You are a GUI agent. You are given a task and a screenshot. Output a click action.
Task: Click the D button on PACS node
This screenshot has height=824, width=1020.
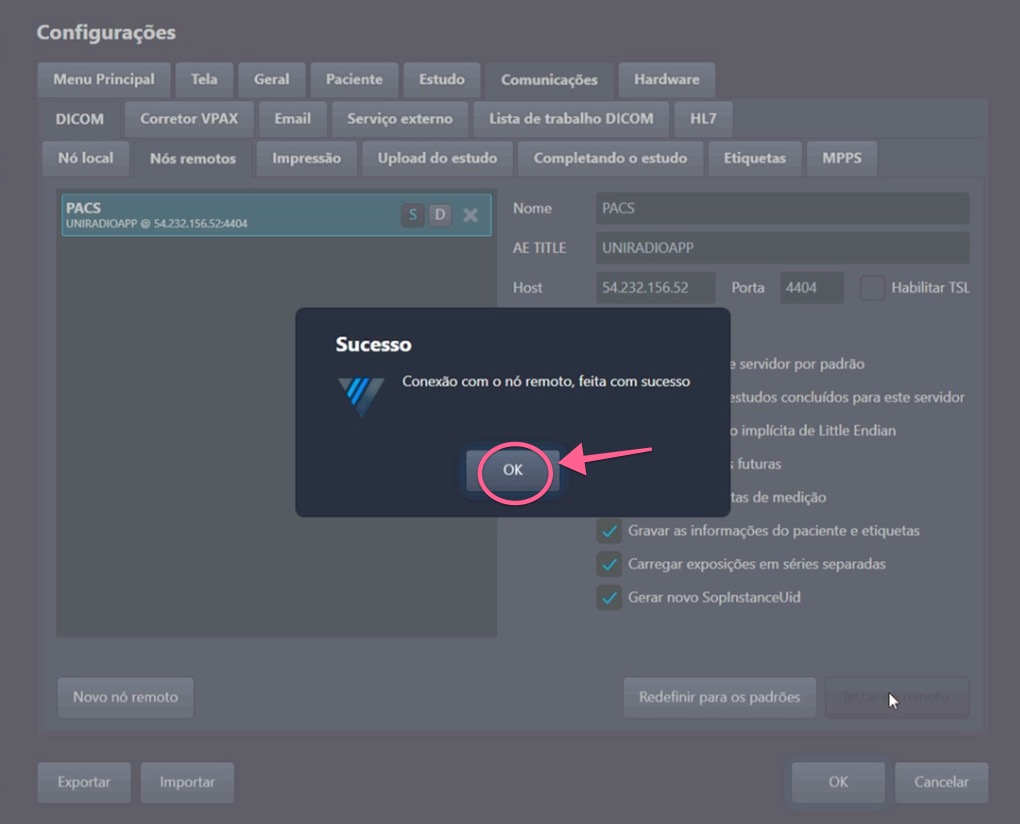click(x=440, y=215)
